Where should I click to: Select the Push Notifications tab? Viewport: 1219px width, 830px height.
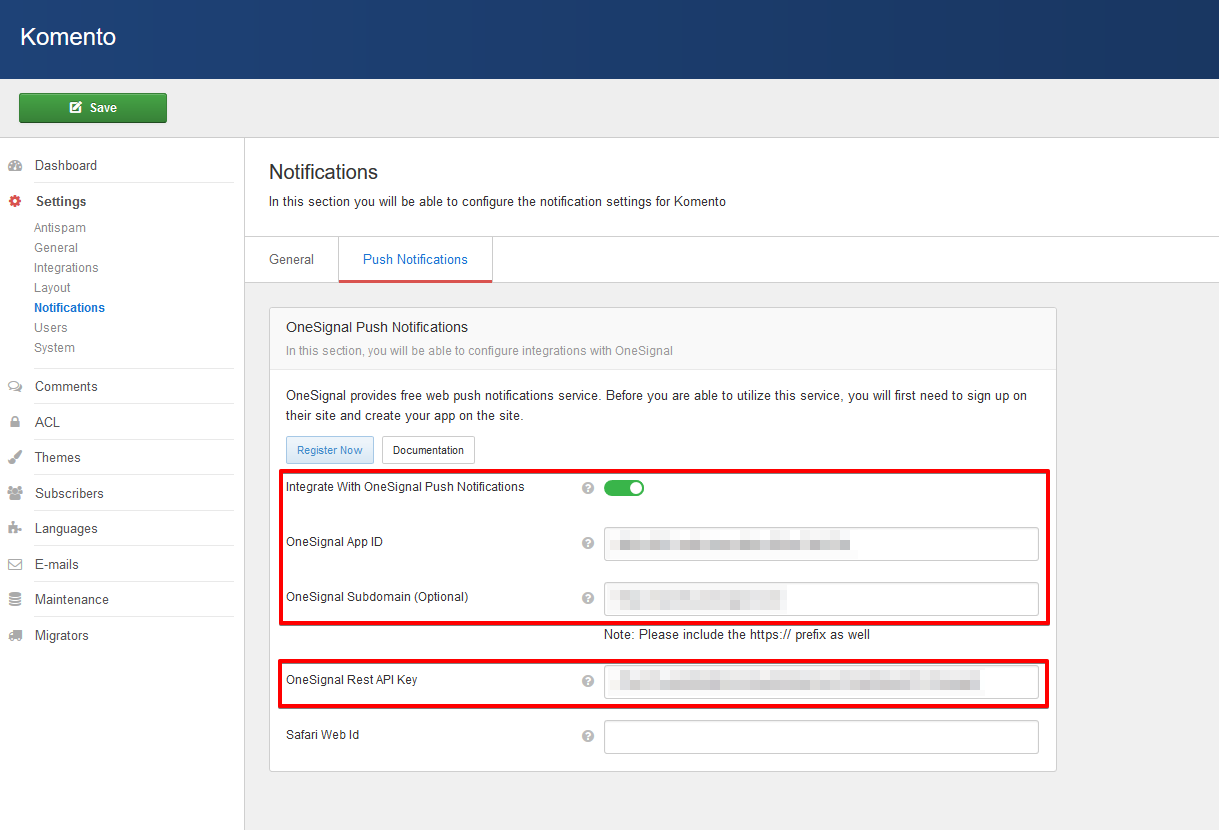tap(415, 260)
